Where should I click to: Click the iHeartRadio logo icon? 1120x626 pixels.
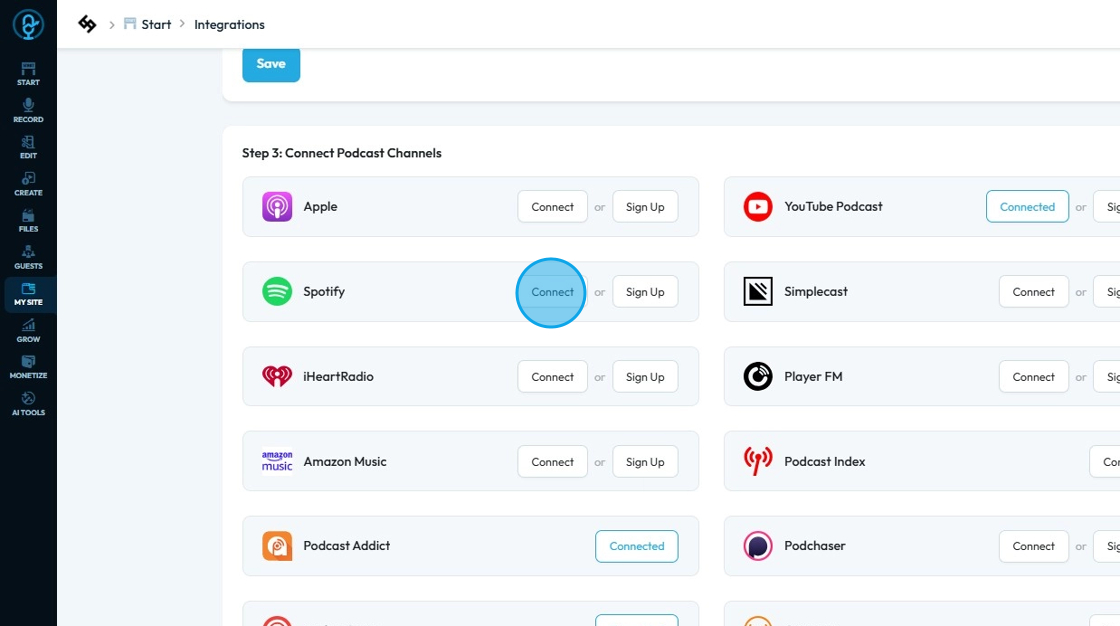coord(277,376)
